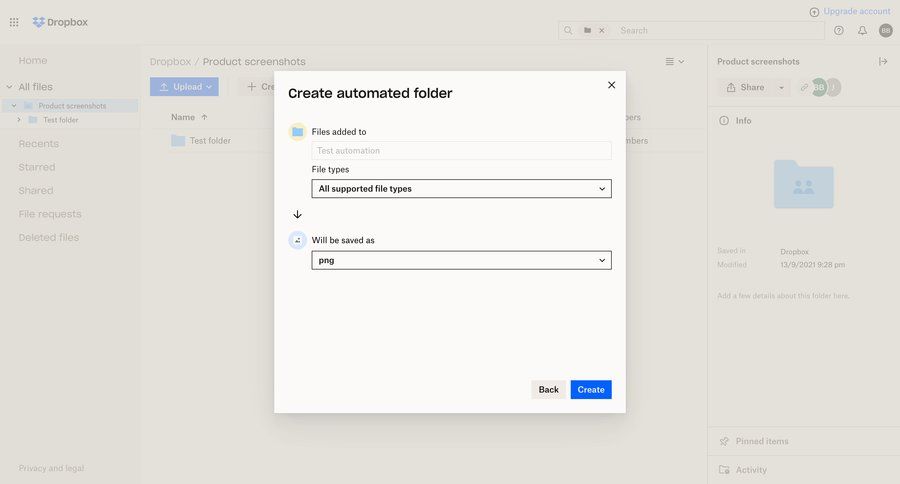Click the Product screenshots breadcrumb title

tap(254, 61)
